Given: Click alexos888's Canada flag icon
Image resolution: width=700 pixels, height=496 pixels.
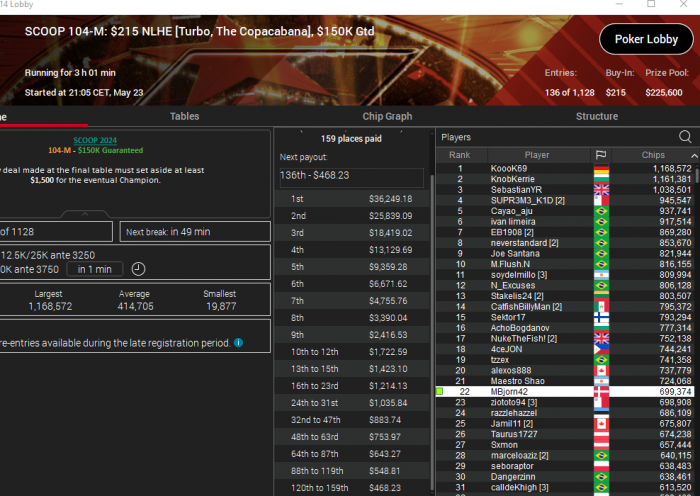Looking at the screenshot, I should [x=601, y=371].
